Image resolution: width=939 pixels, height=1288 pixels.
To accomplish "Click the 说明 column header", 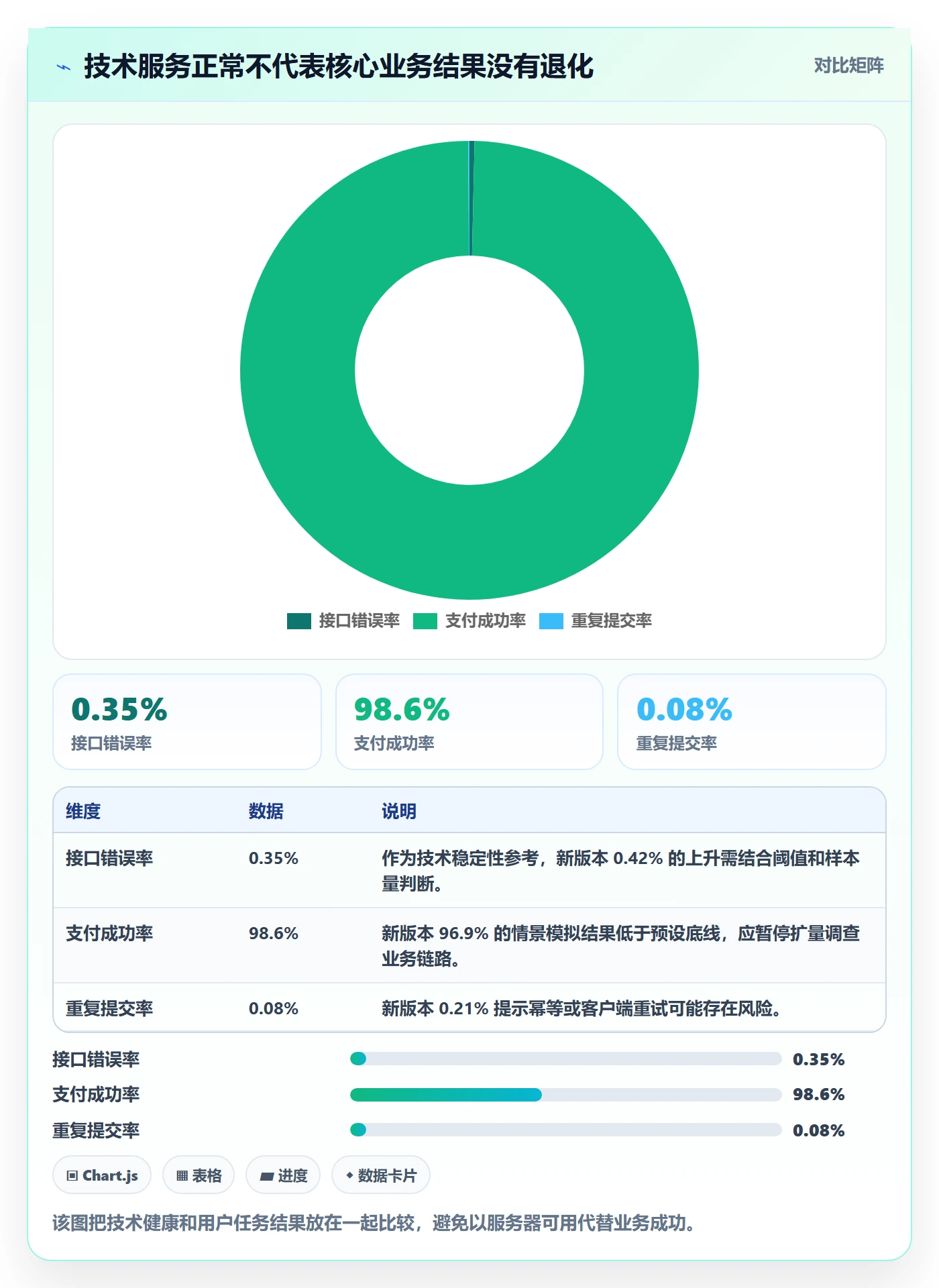I will [399, 811].
